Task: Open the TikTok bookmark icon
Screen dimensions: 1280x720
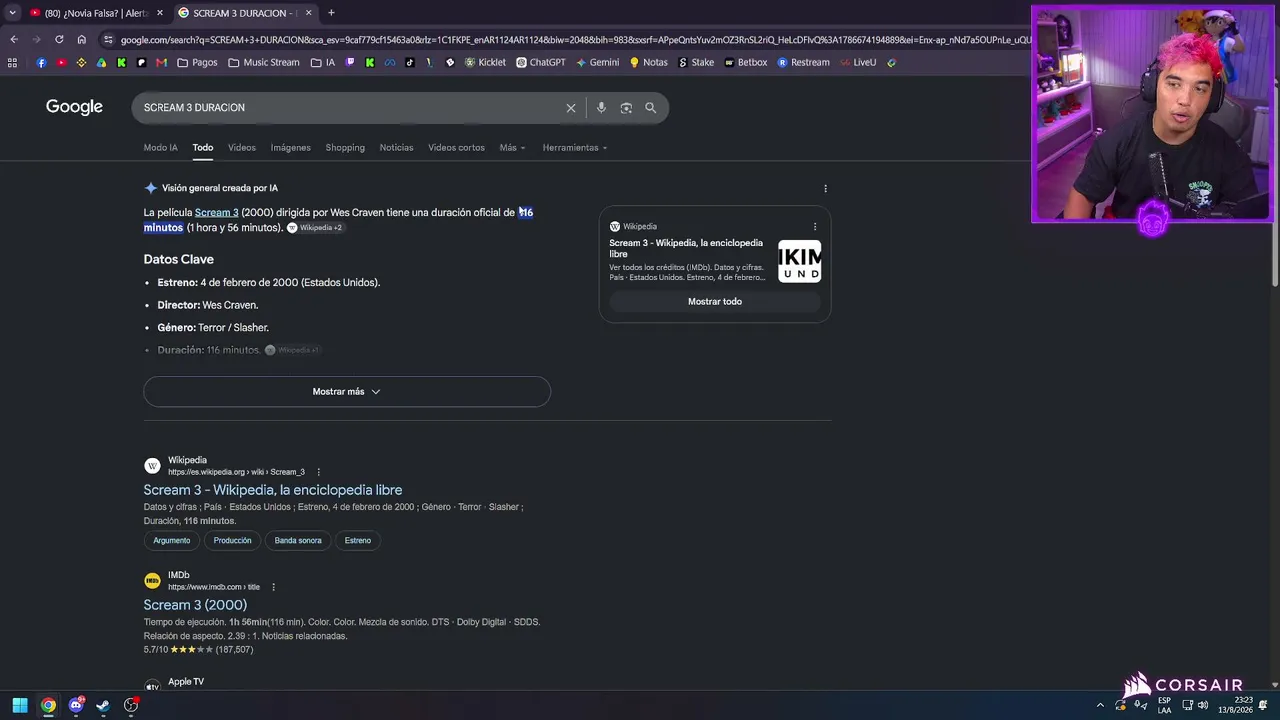Action: 410,62
